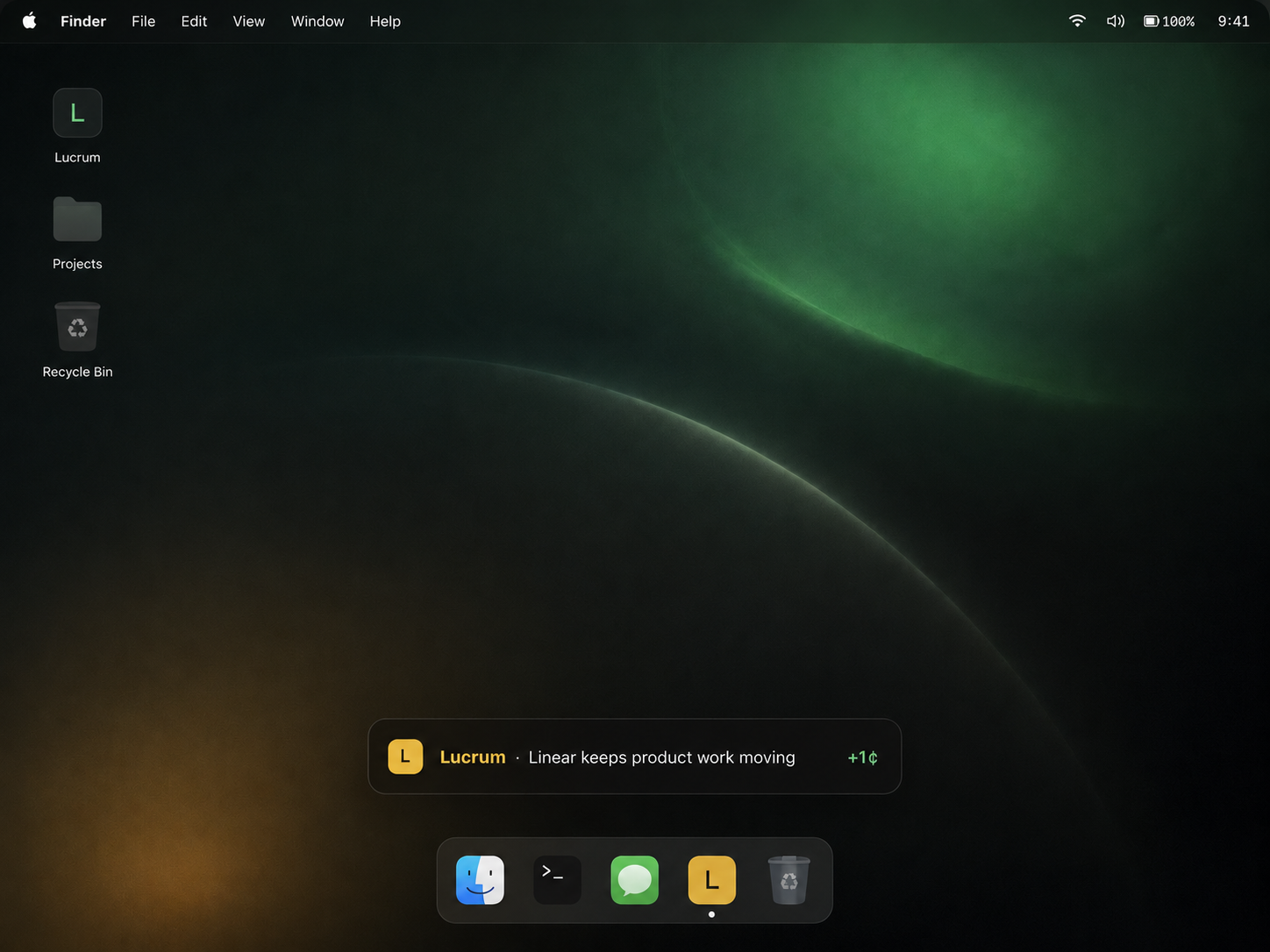Image resolution: width=1270 pixels, height=952 pixels.
Task: Click the Lucrum name in notification banner
Action: [473, 757]
